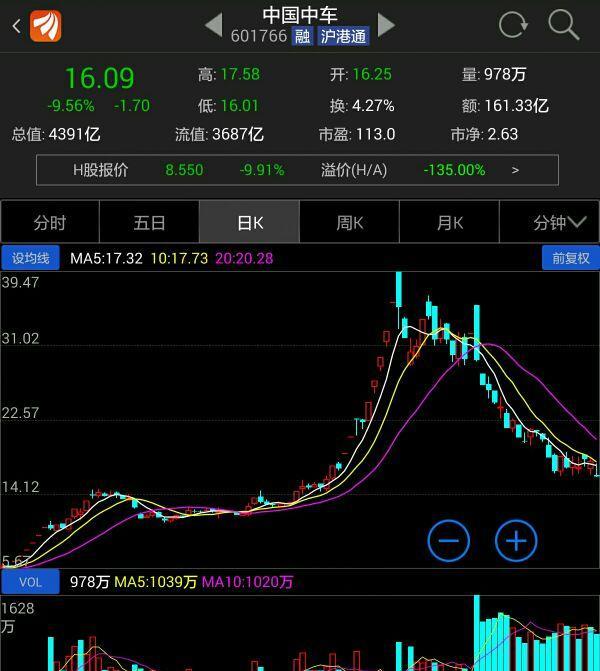Expand H股报价 details arrow
This screenshot has width=600, height=671.
pyautogui.click(x=515, y=170)
